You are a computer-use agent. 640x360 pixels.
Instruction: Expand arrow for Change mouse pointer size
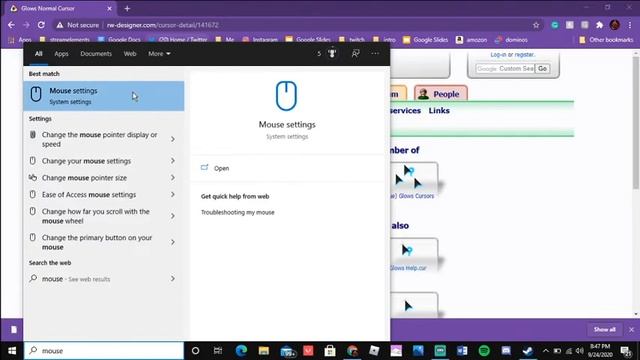pos(173,178)
